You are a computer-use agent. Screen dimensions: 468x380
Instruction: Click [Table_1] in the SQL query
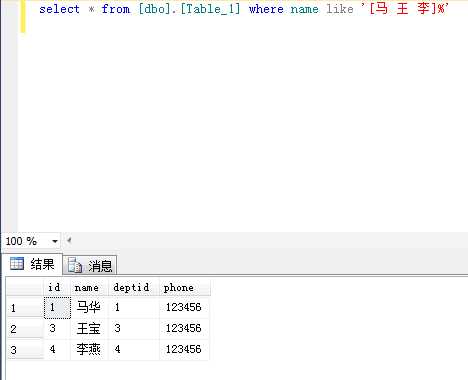[210, 9]
